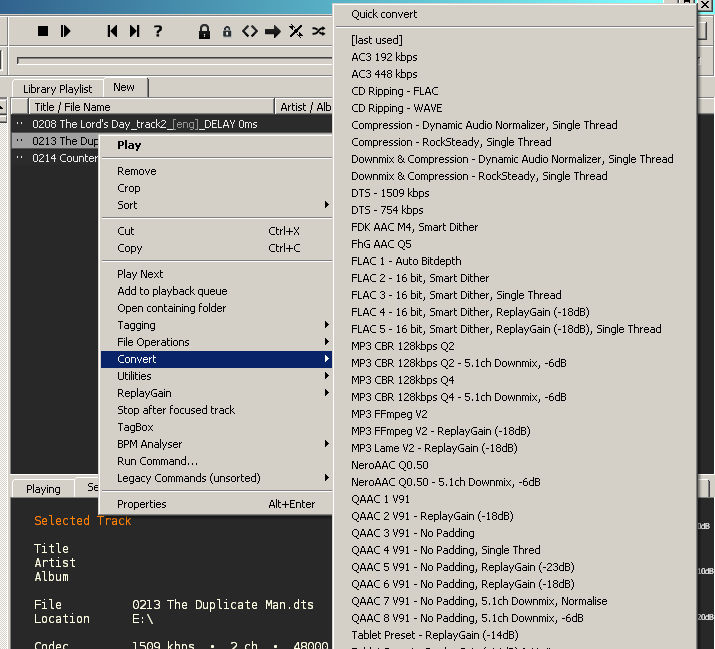
Task: Expand Legacy Commands (unsorted) submenu
Action: pyautogui.click(x=216, y=478)
